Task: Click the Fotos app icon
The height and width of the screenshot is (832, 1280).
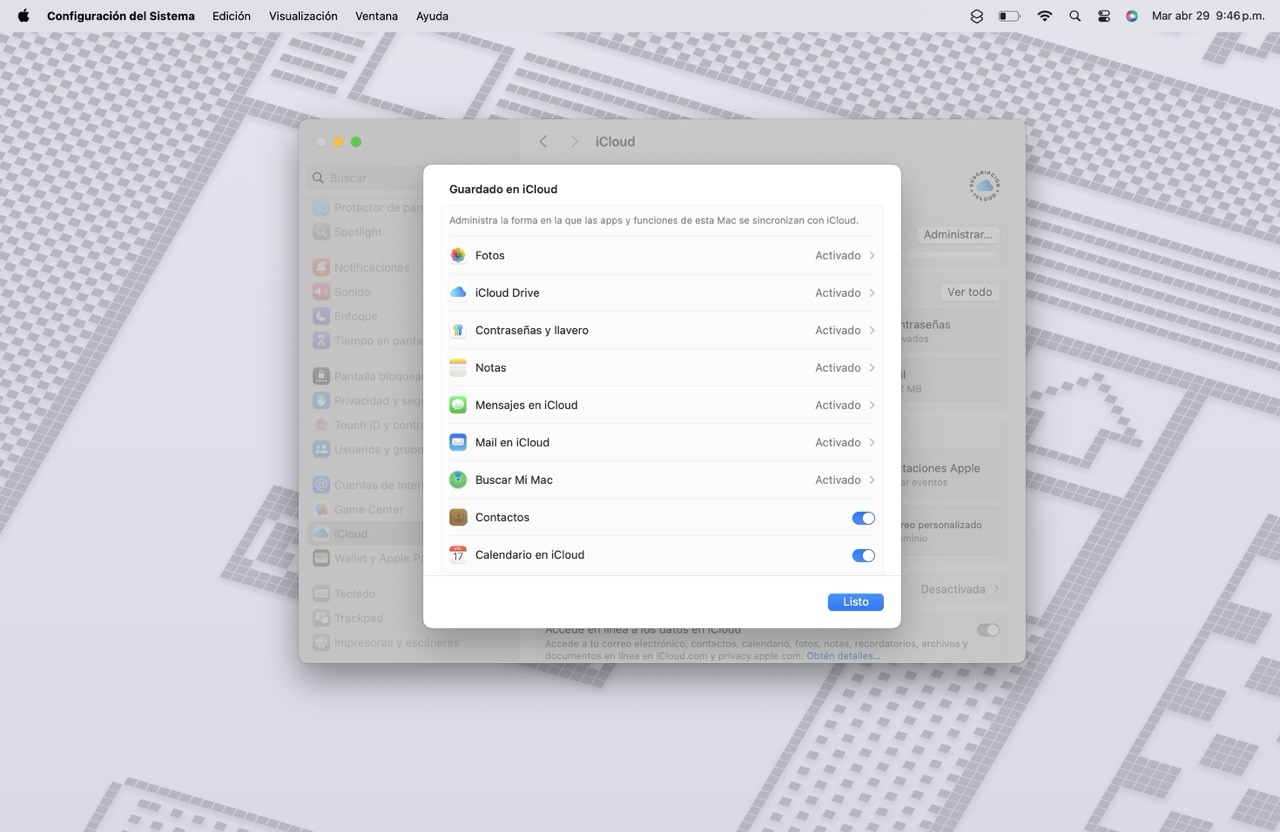Action: (x=458, y=255)
